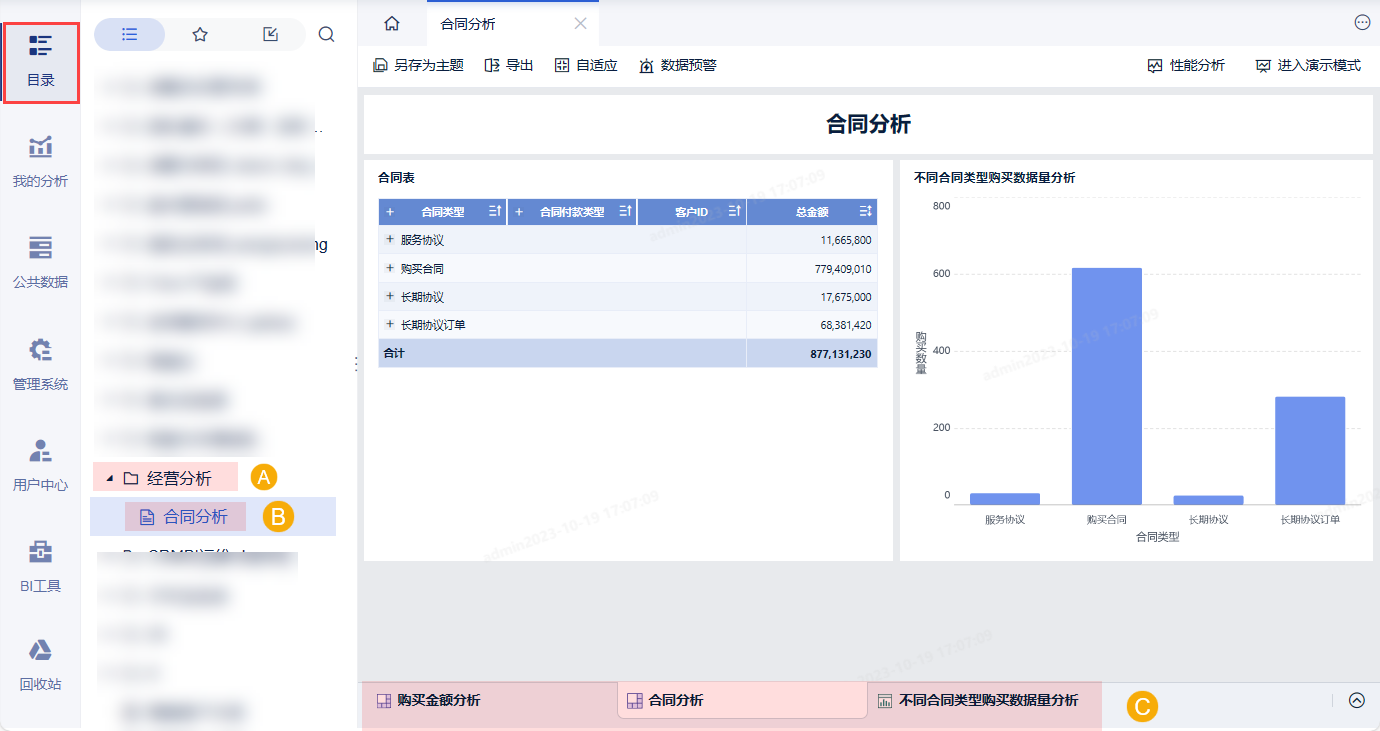Screen dimensions: 1380x731
Task: Click the 877,131,230 total amount
Action: point(812,353)
